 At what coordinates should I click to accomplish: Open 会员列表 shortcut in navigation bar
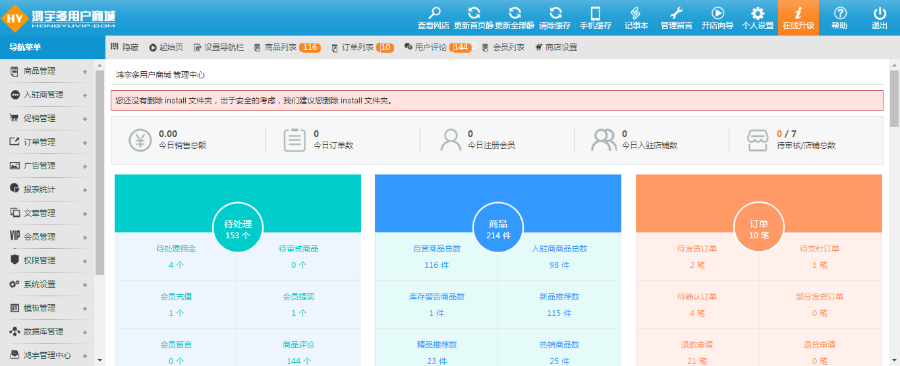pos(503,48)
